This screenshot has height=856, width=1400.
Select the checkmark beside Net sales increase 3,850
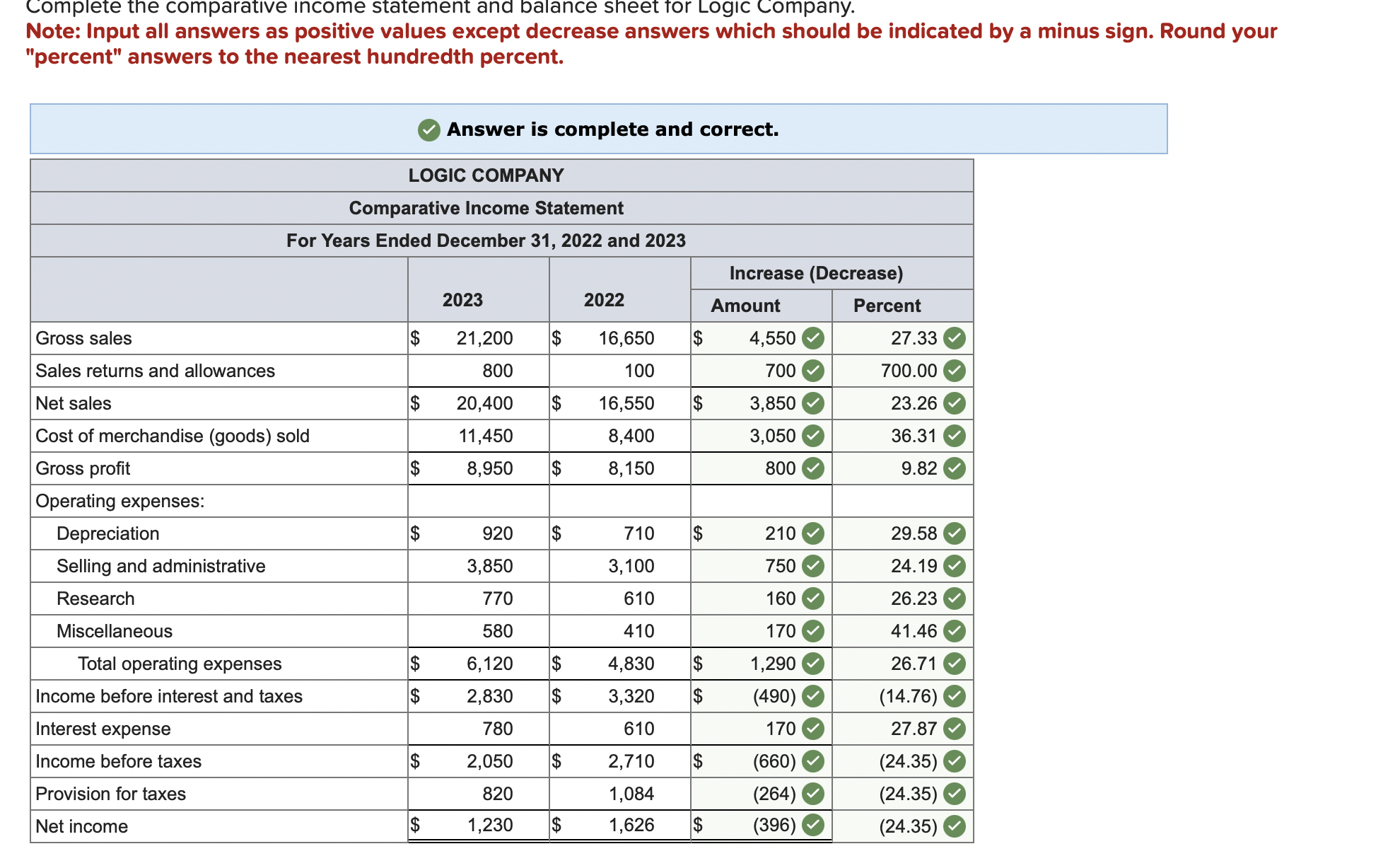point(812,403)
